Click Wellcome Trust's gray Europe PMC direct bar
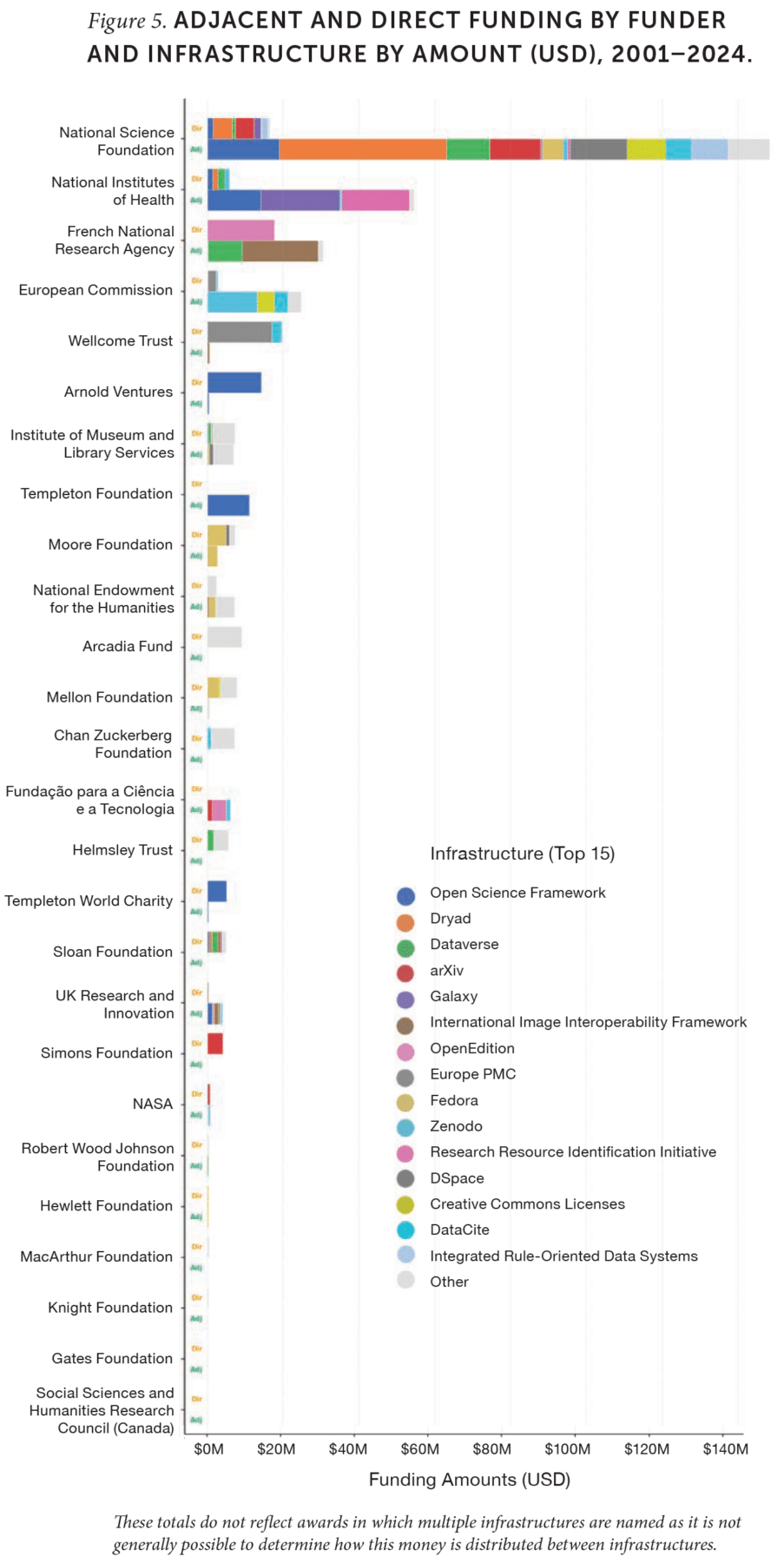Image resolution: width=784 pixels, height=1563 pixels. 240,332
